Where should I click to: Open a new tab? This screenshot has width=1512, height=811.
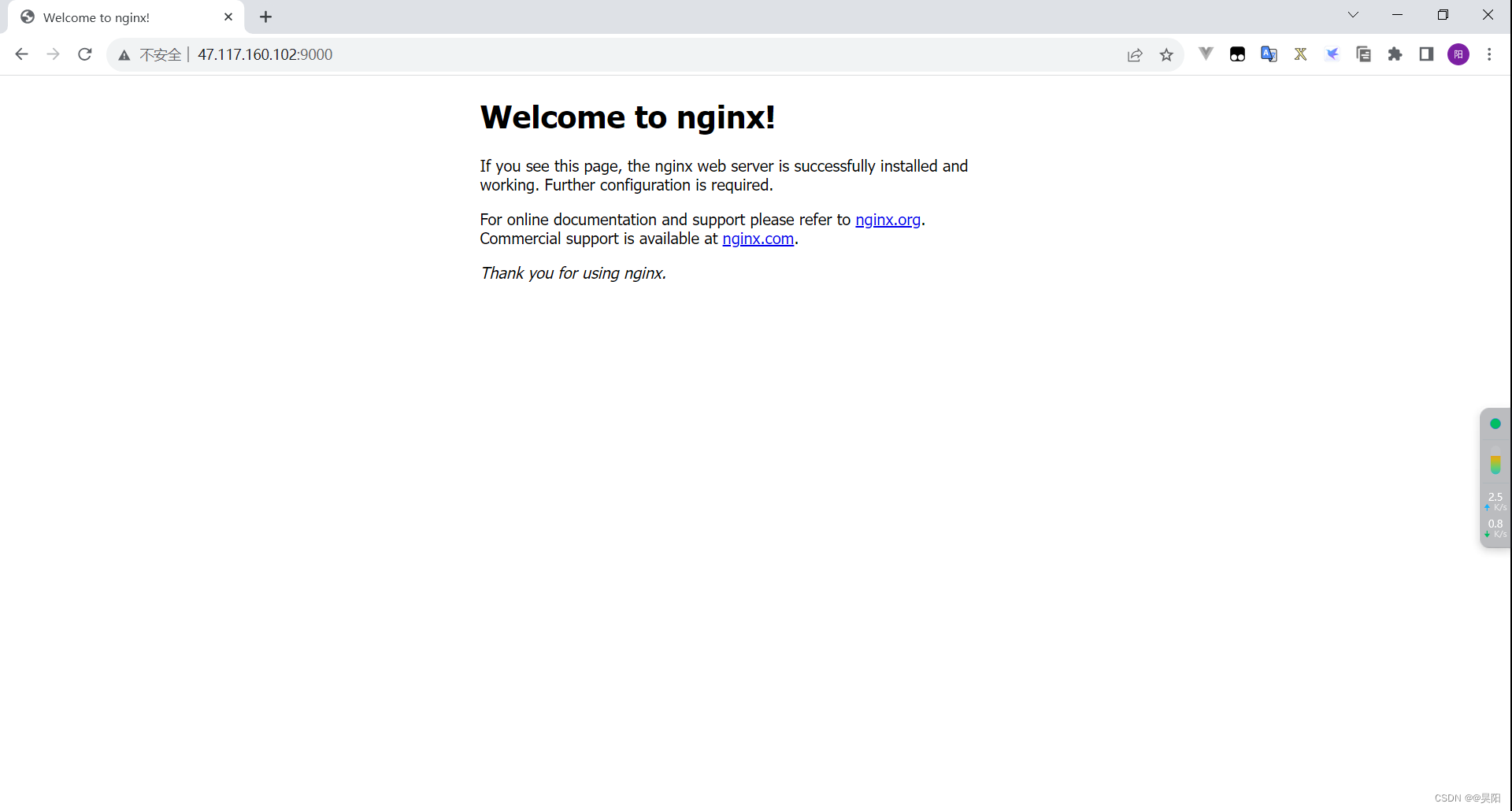(x=266, y=17)
